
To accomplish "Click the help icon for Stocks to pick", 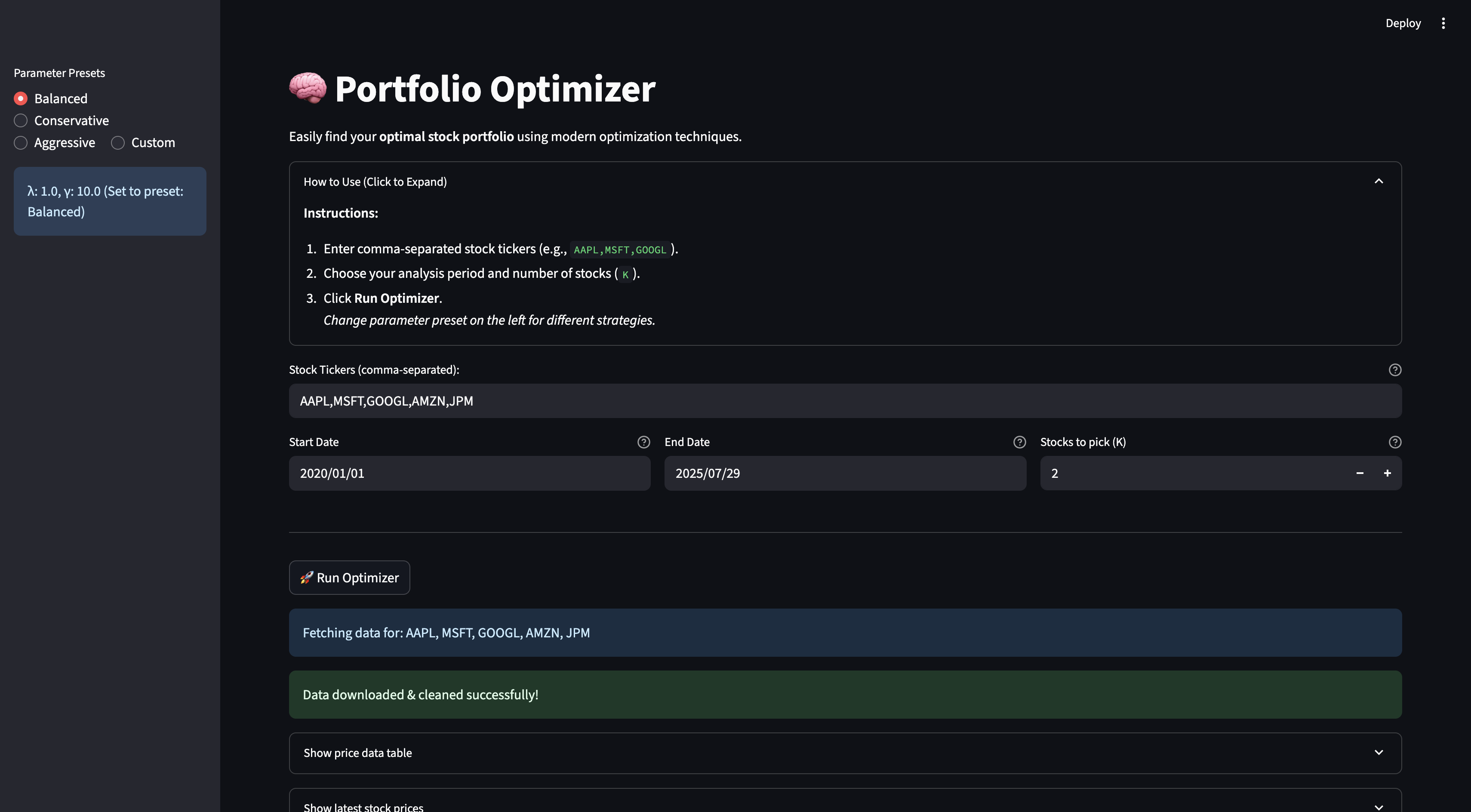I will [x=1395, y=442].
